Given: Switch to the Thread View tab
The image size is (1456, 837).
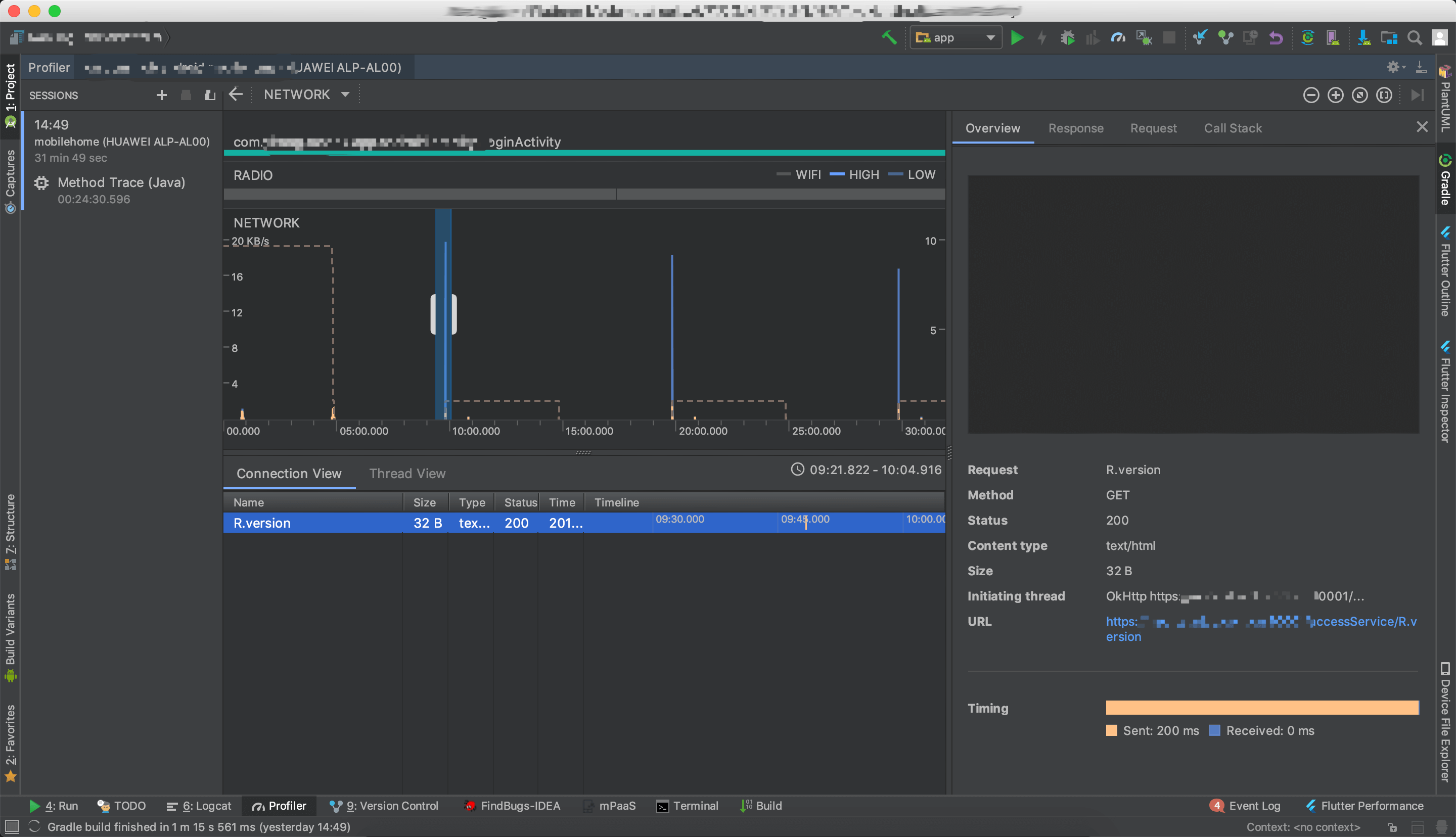Looking at the screenshot, I should point(407,473).
